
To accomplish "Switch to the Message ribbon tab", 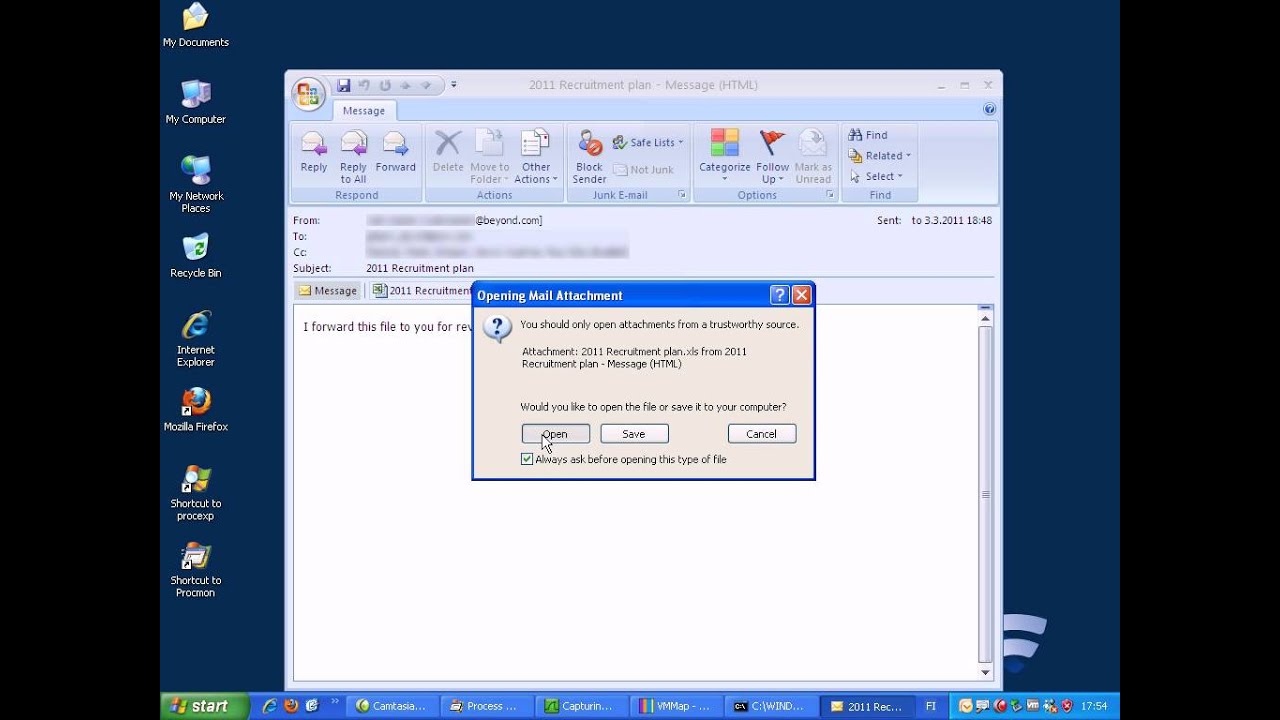I will (x=364, y=111).
